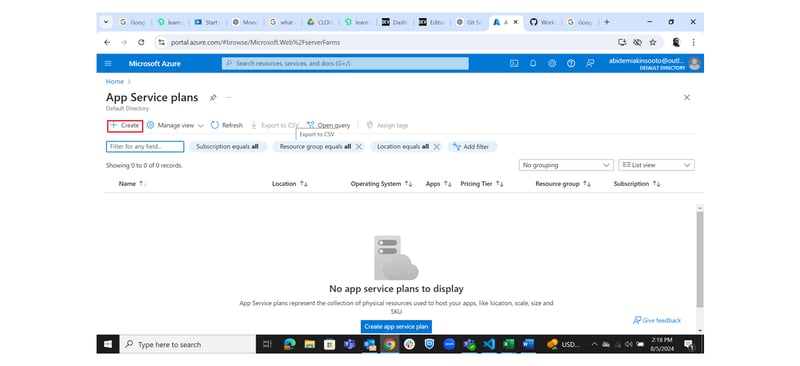Screen dimensions: 800x366
Task: Go back using the browser back arrow
Action: (107, 42)
